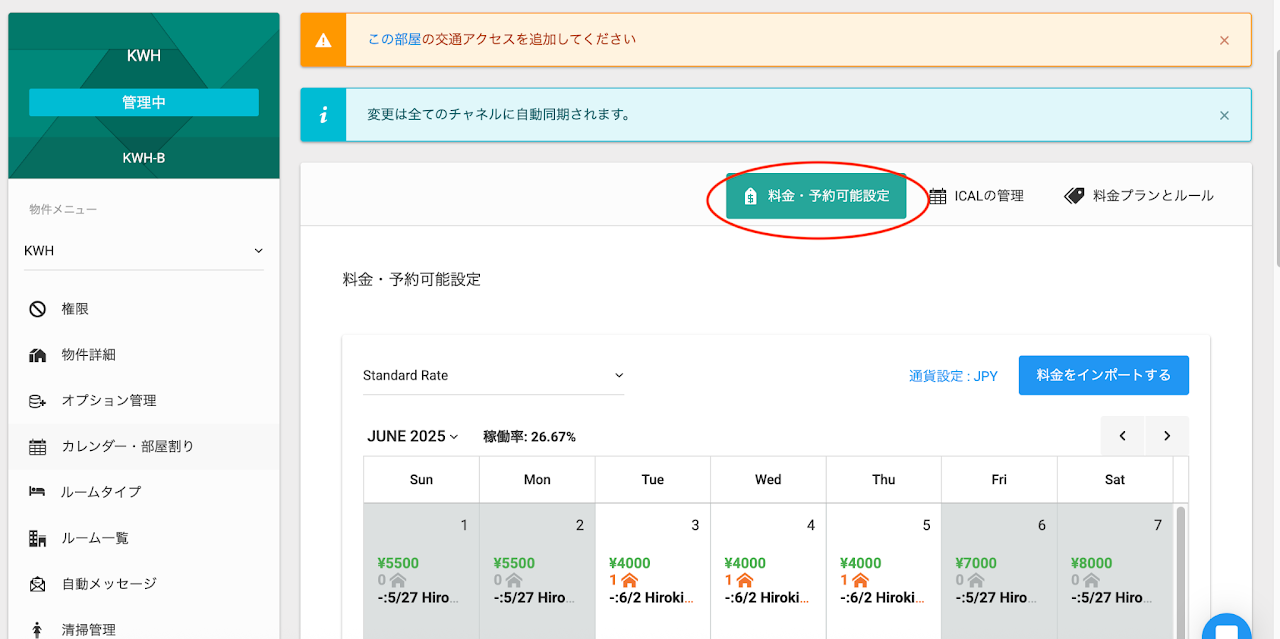The height and width of the screenshot is (639, 1280).
Task: Click the オプション管理 database icon
Action: 38,401
